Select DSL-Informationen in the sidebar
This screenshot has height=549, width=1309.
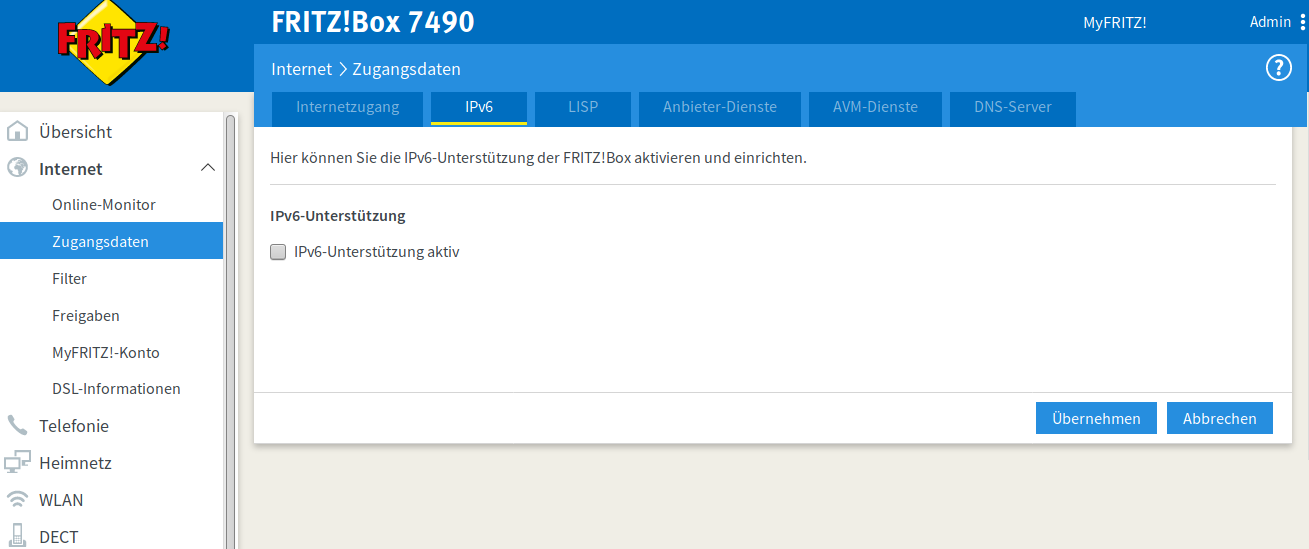[116, 388]
